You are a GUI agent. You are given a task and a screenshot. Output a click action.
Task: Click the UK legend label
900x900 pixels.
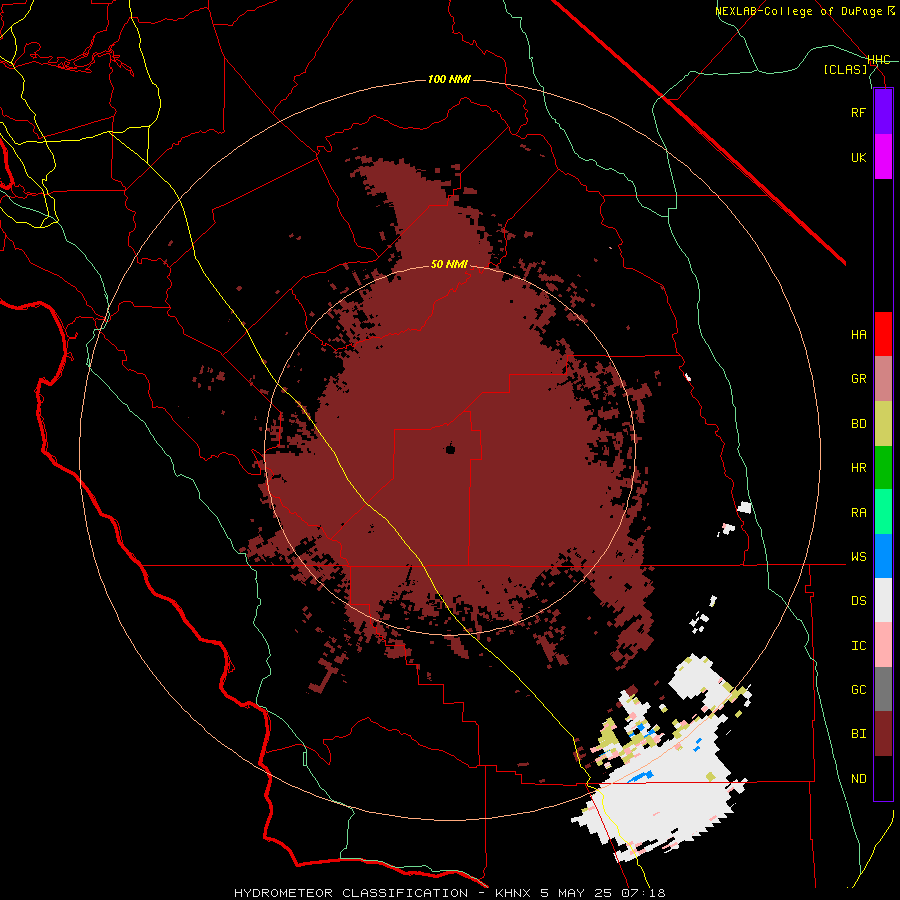click(x=858, y=157)
